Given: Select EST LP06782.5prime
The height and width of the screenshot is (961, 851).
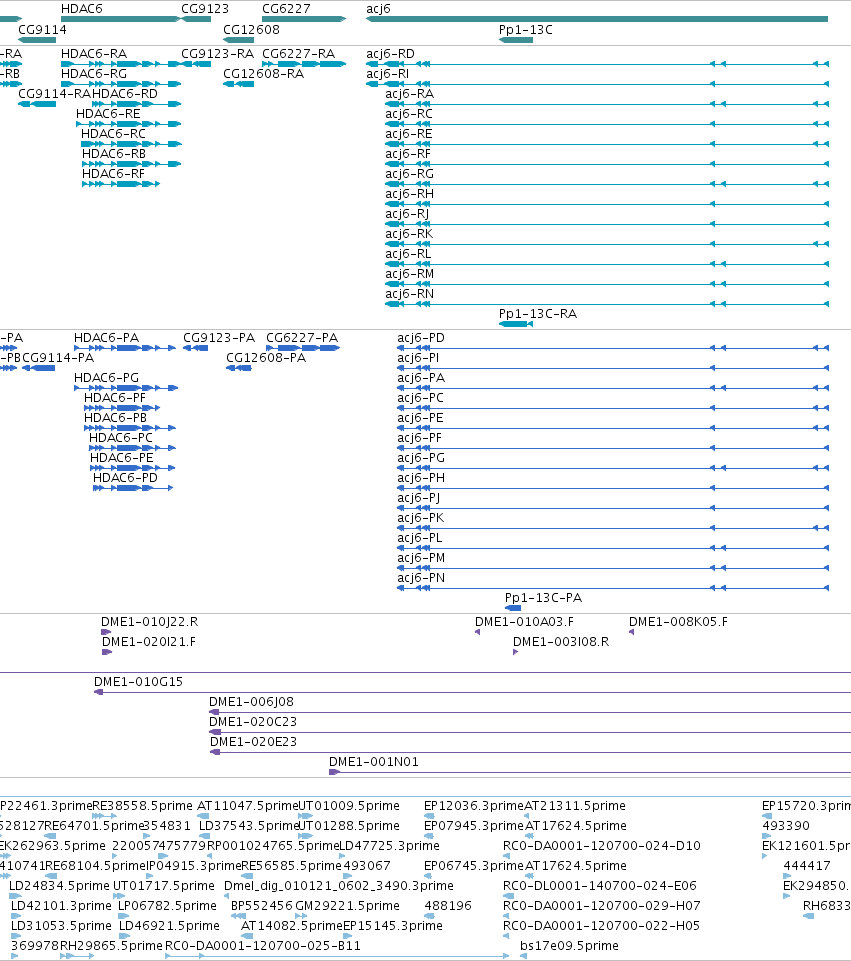Looking at the screenshot, I should tap(167, 905).
